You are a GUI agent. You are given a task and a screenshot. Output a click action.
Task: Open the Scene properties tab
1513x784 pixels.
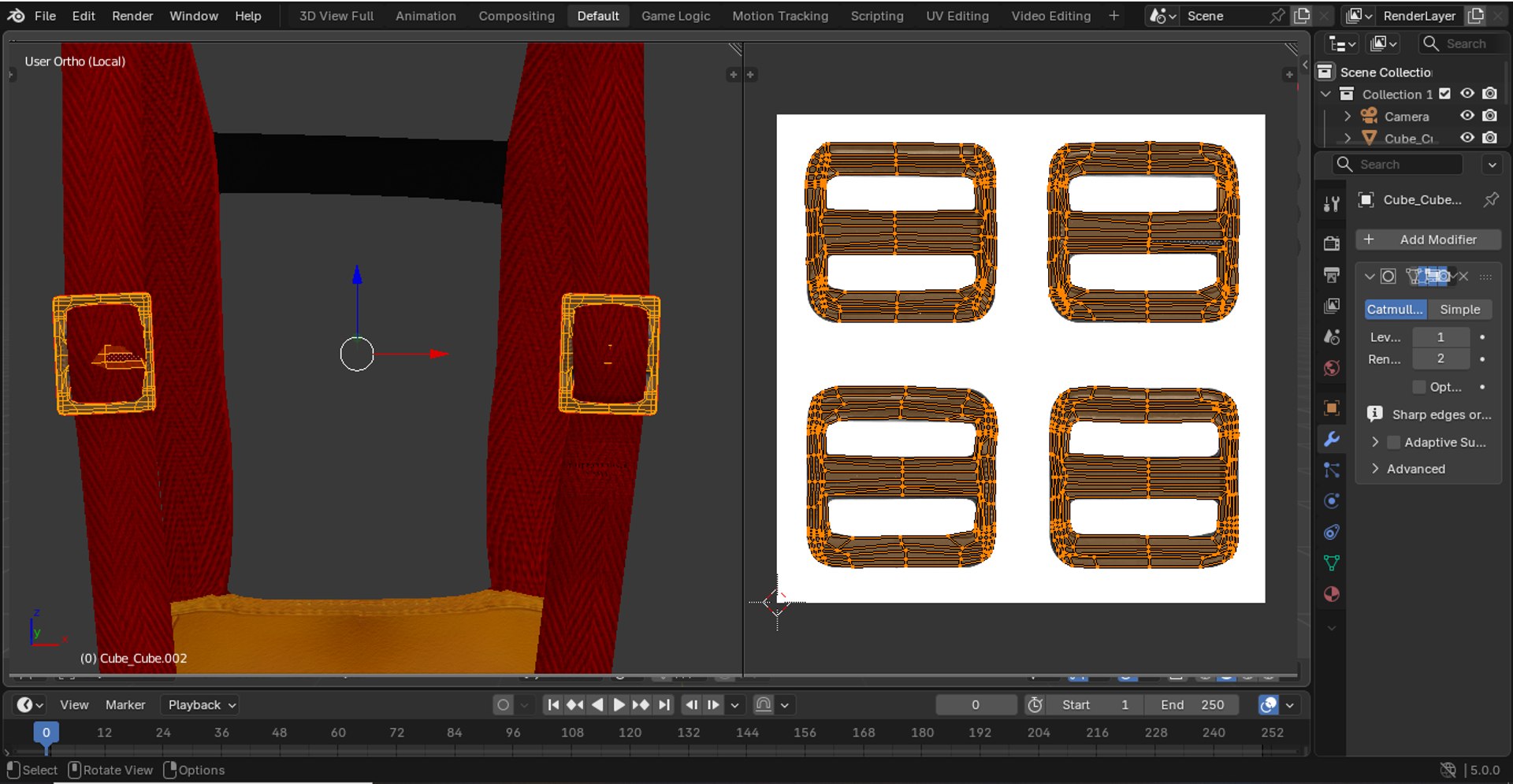click(x=1332, y=337)
